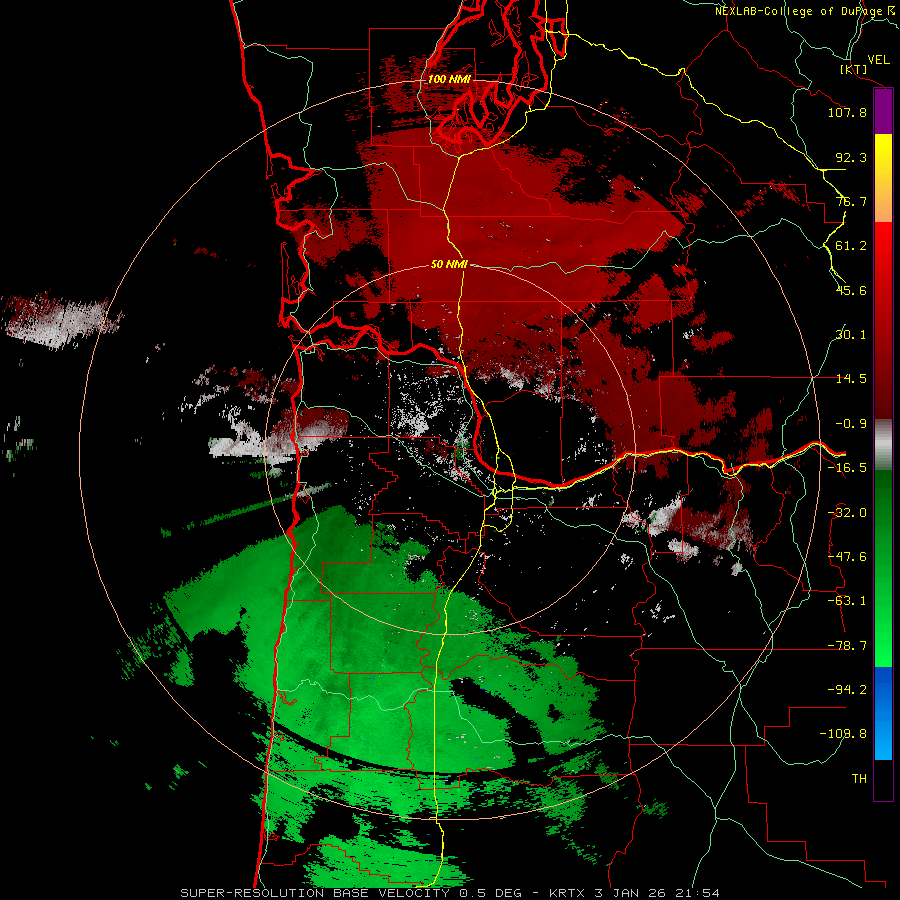
Task: Click the blue segment of the color bar
Action: click(x=883, y=713)
